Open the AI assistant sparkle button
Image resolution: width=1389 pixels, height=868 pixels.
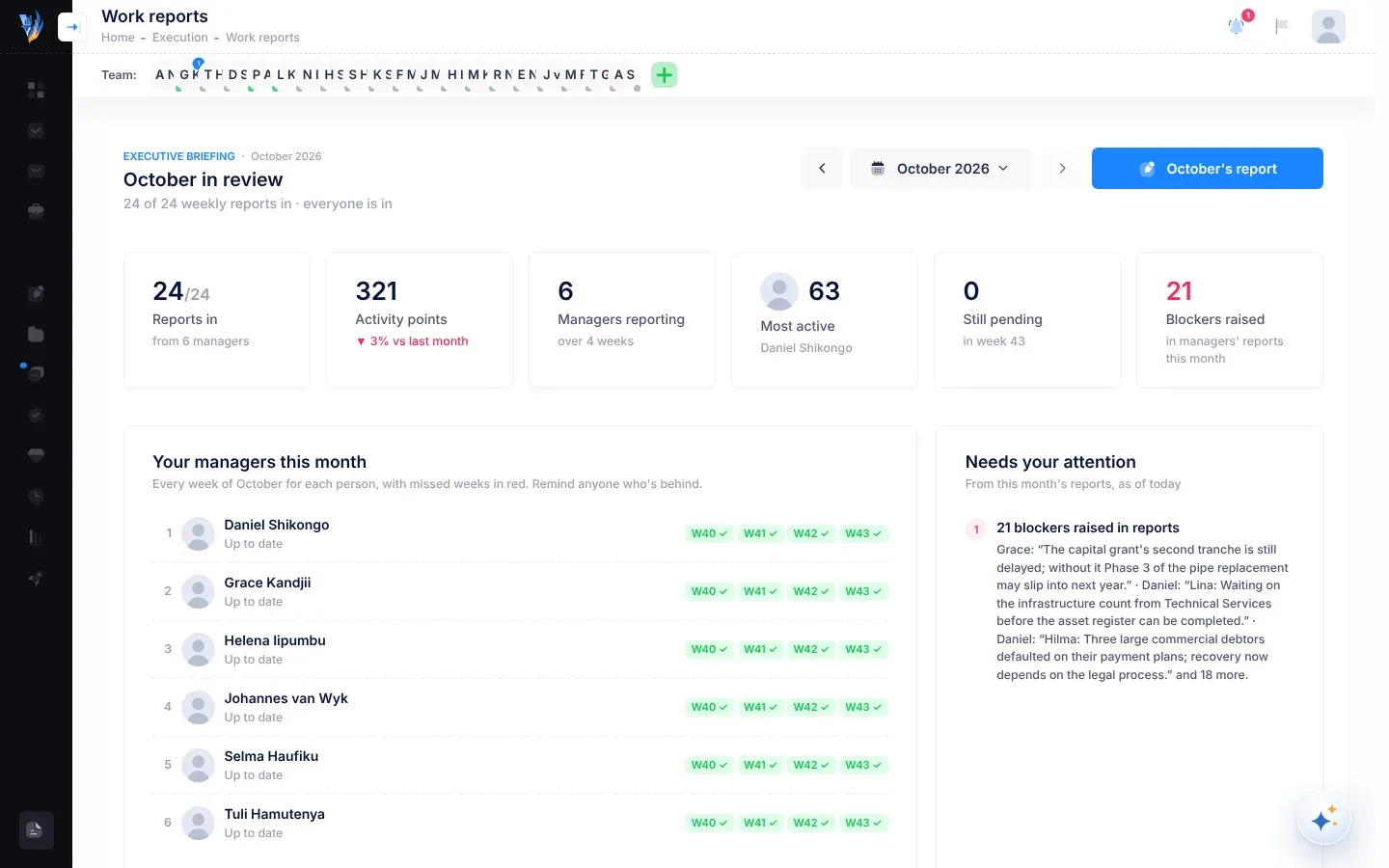pos(1324,820)
